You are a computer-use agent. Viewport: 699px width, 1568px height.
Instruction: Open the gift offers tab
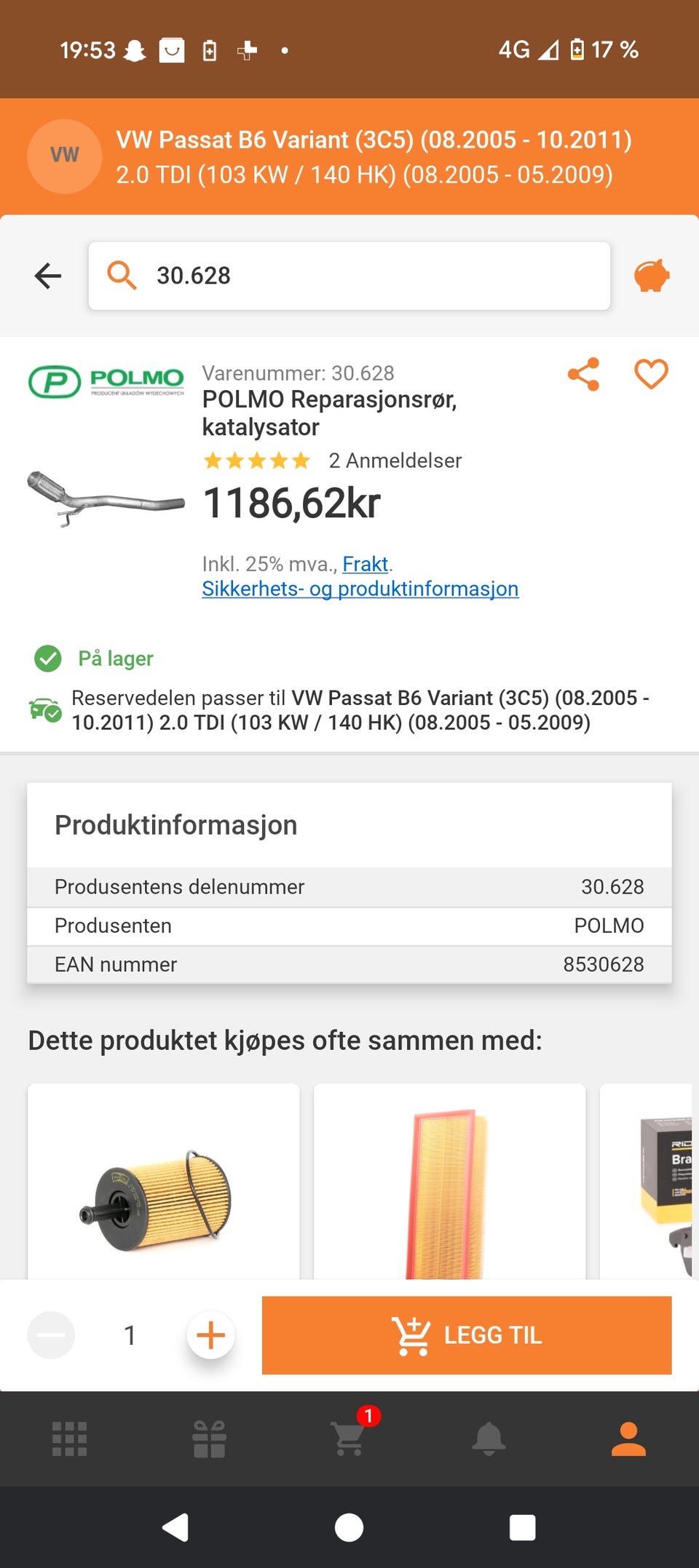click(210, 1438)
